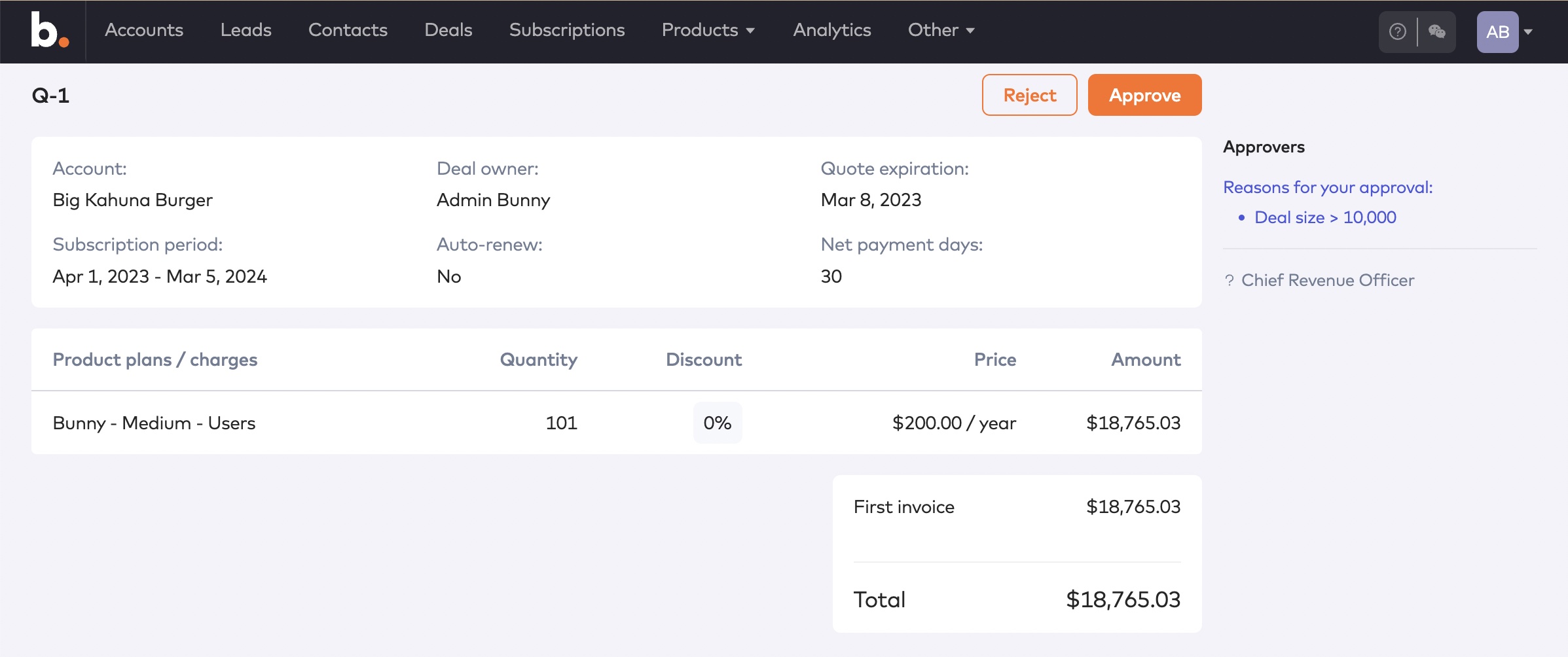Screen dimensions: 1568x657
Task: Click the quote expiration 'Mar 8, 2023'
Action: pos(871,200)
